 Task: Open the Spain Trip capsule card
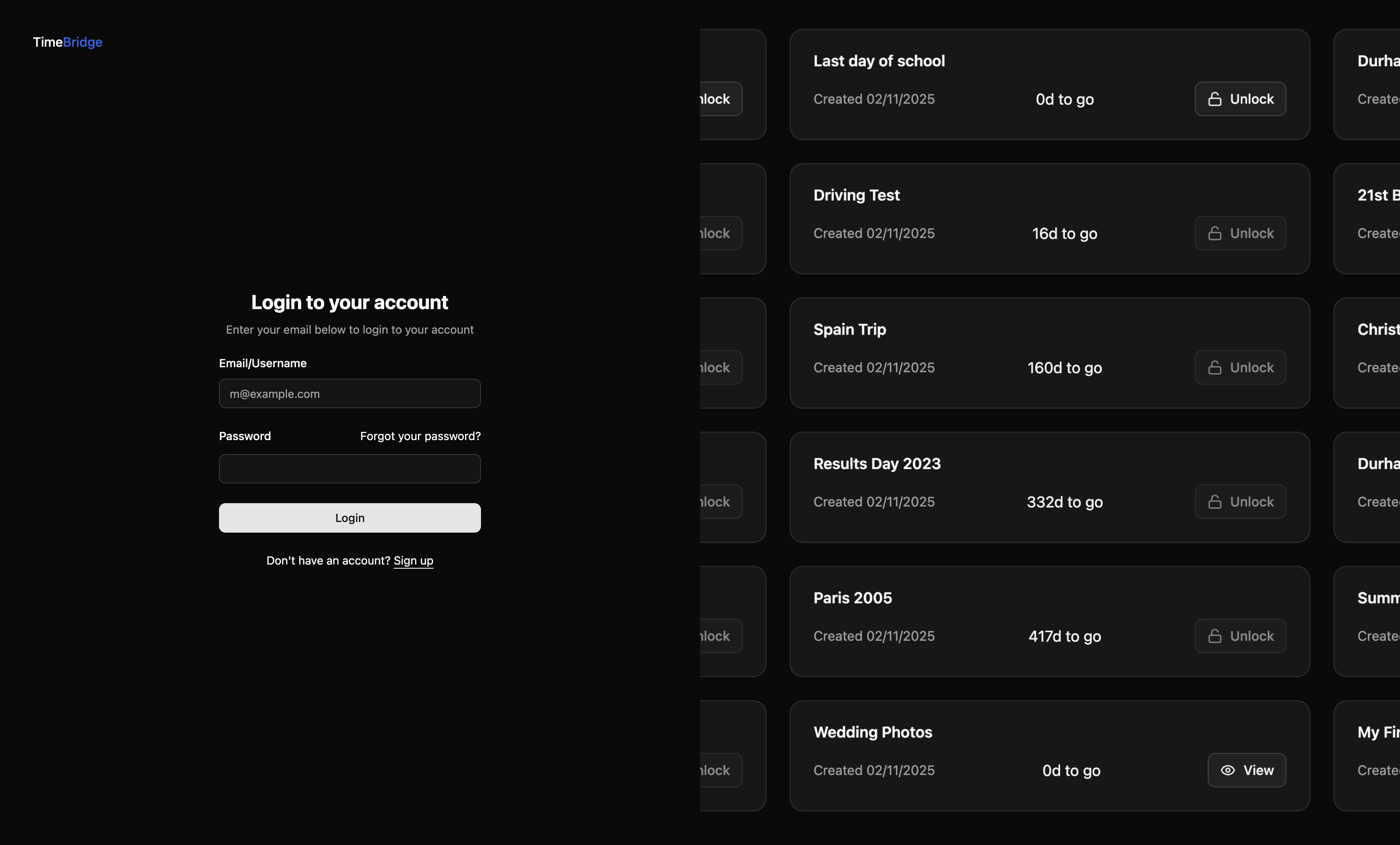click(849, 330)
